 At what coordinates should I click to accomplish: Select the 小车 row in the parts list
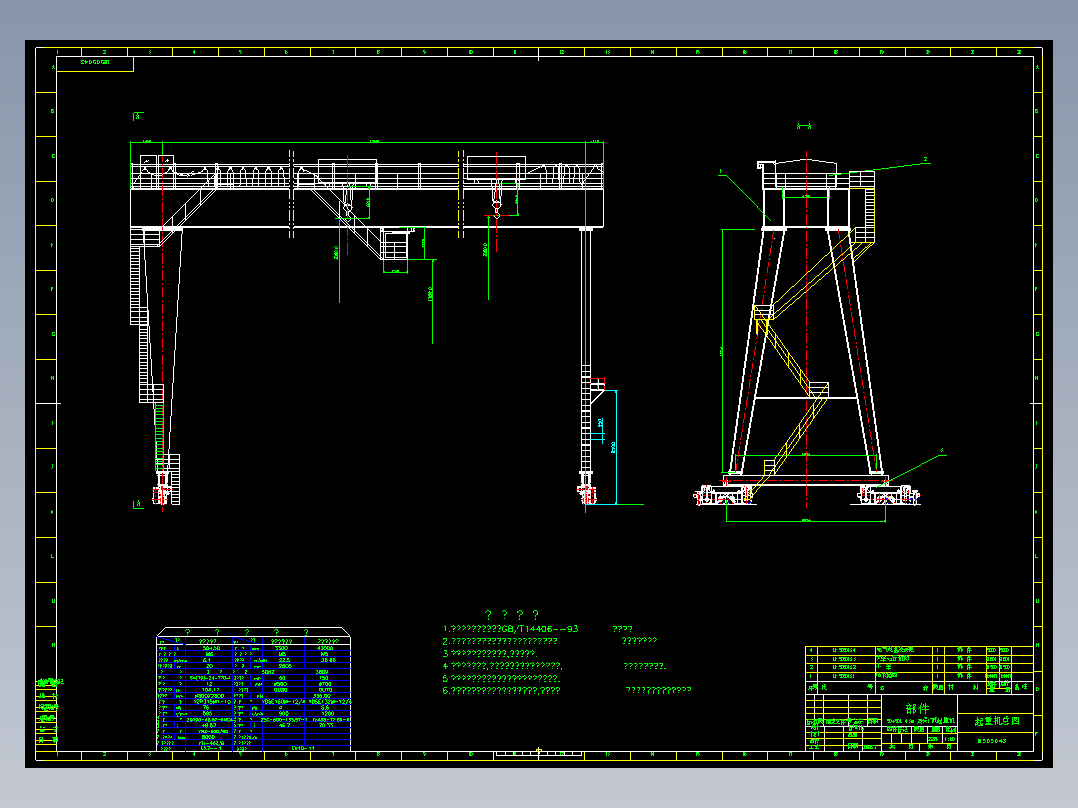coord(919,667)
